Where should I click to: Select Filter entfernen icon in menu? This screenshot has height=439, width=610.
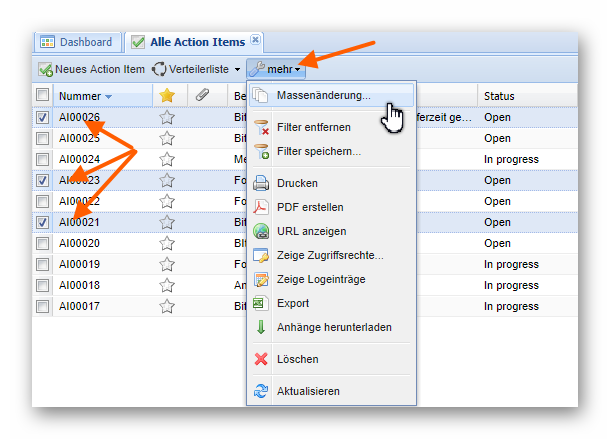point(261,128)
